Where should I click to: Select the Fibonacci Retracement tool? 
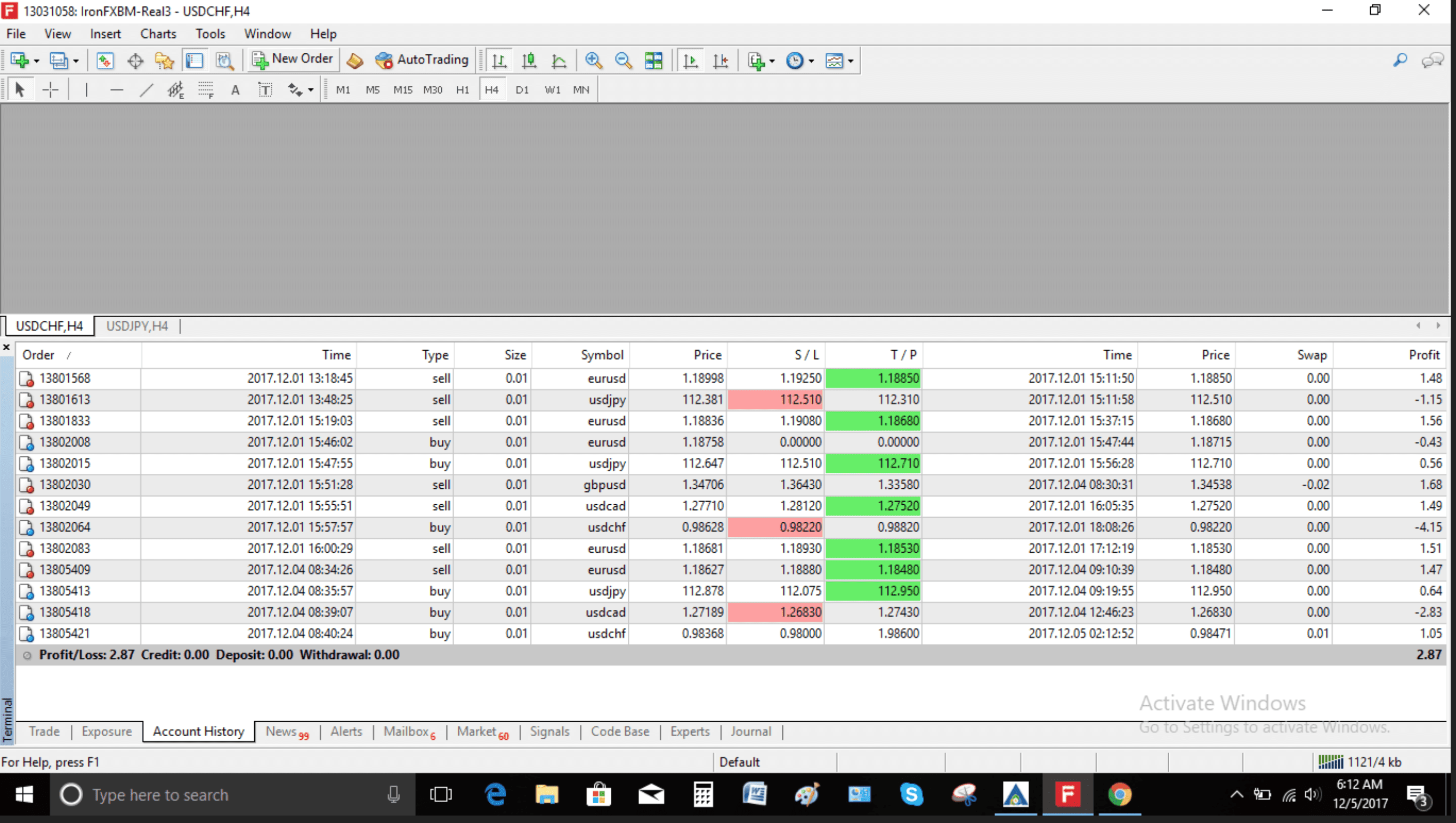point(206,90)
